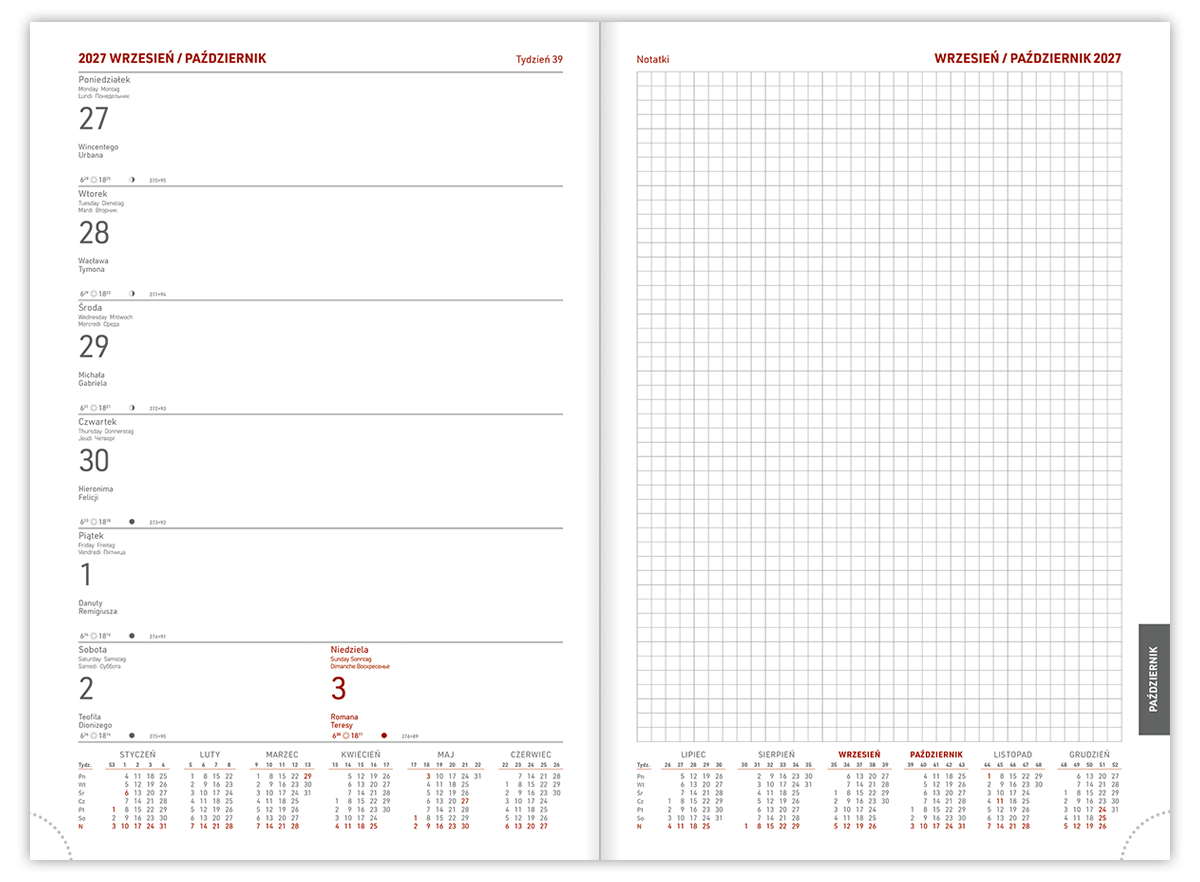Click the STYCZEŃ mini calendar title

(138, 755)
